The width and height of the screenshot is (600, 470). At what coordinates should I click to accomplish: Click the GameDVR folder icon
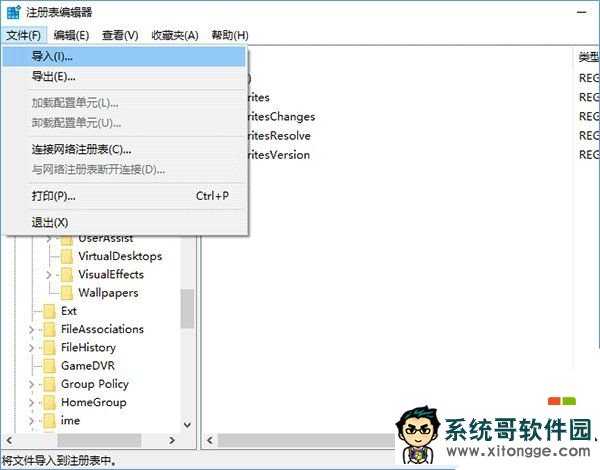(50, 366)
